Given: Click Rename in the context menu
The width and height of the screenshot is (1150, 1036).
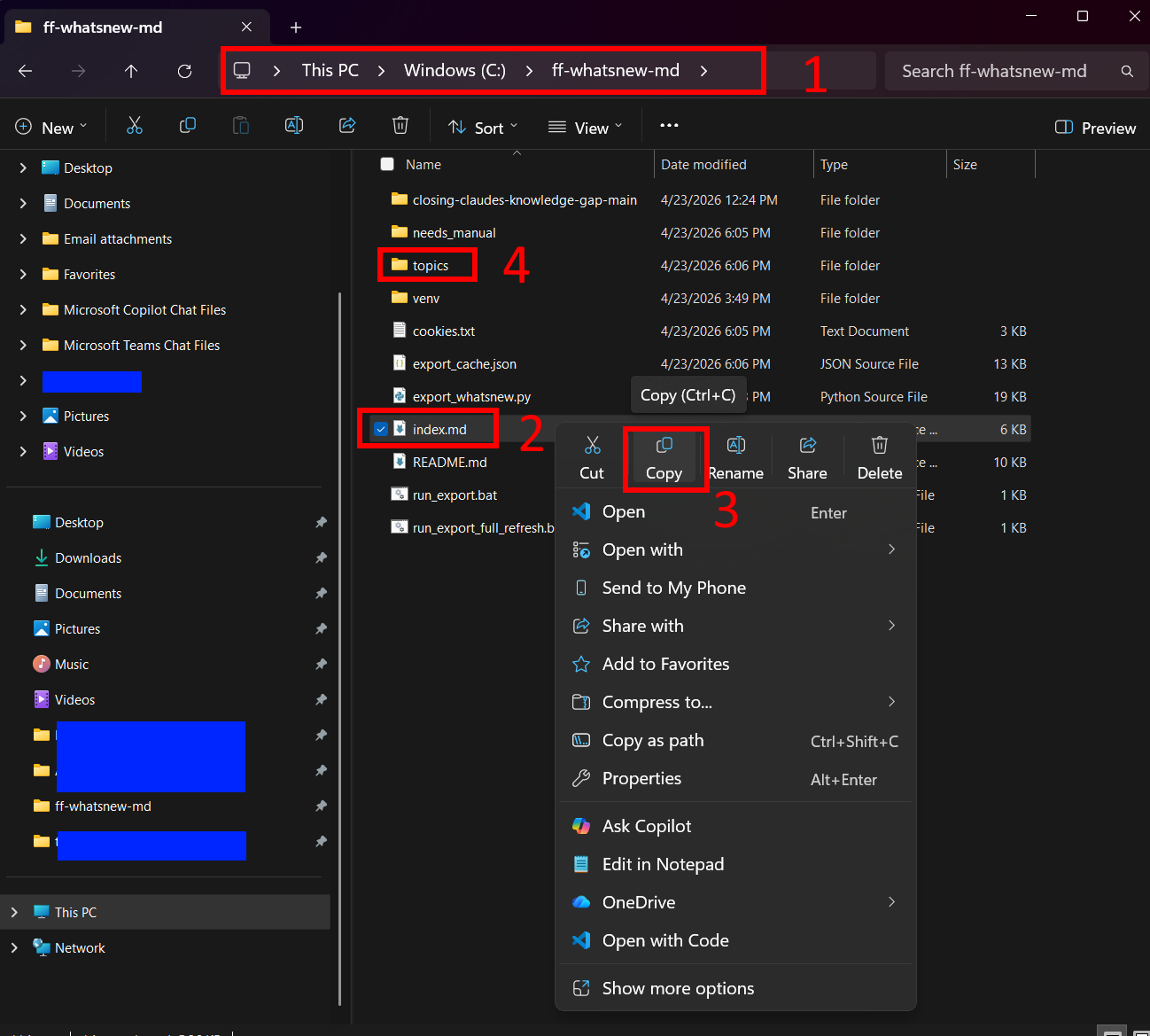Looking at the screenshot, I should [735, 458].
